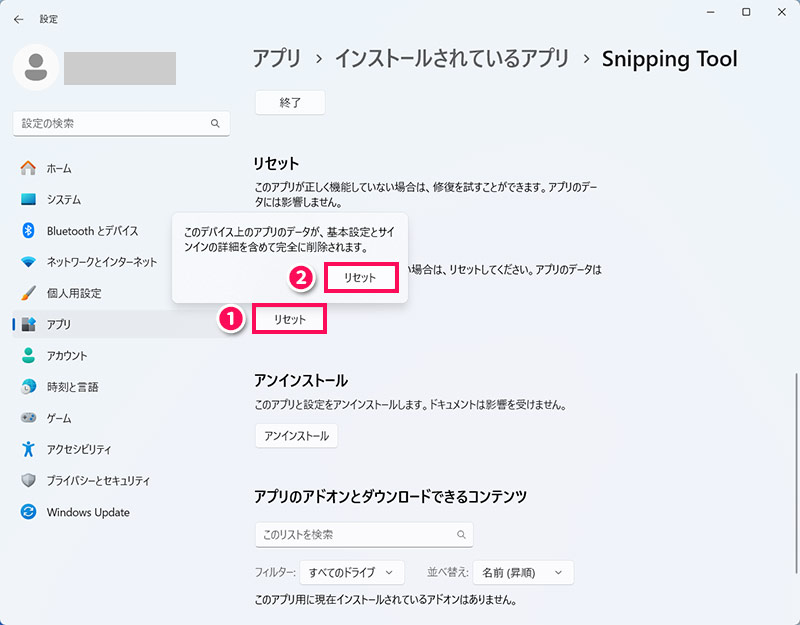Open すべてのドライブ filter dropdown
The width and height of the screenshot is (800, 625).
pos(352,572)
